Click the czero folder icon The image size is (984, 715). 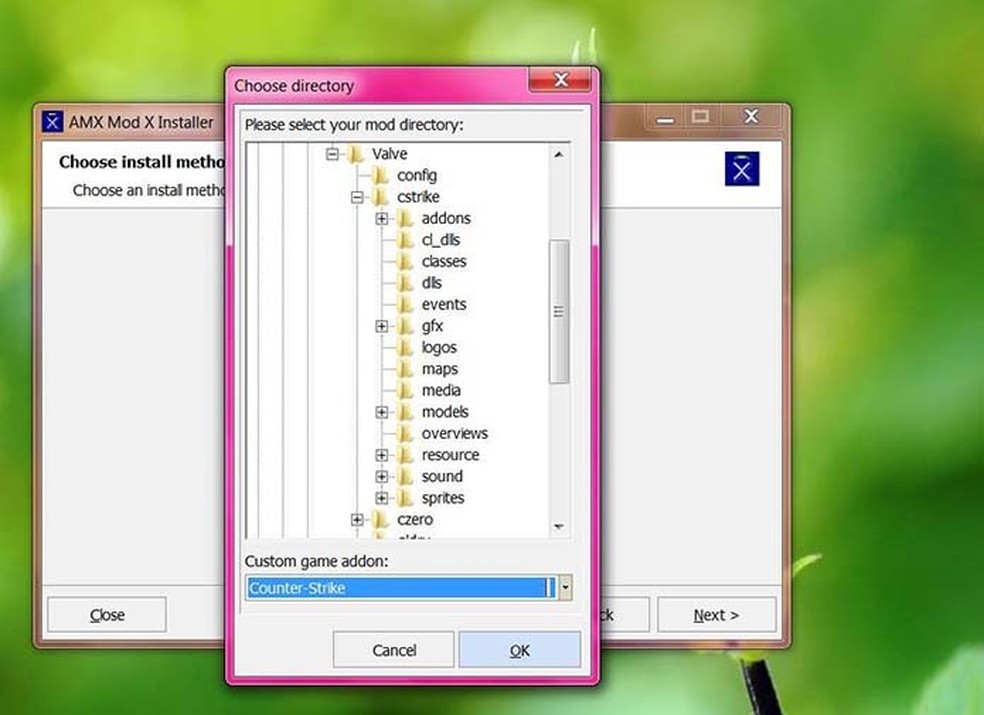(380, 519)
